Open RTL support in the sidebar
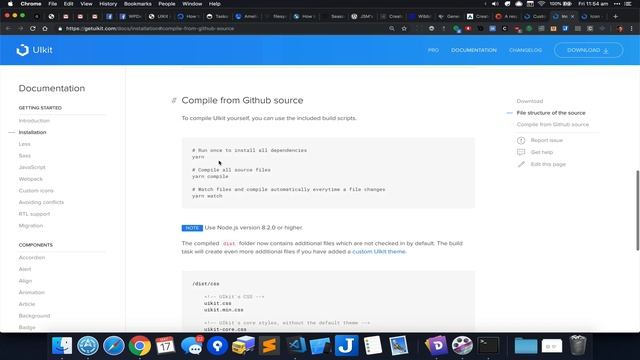This screenshot has height=360, width=640. click(34, 214)
